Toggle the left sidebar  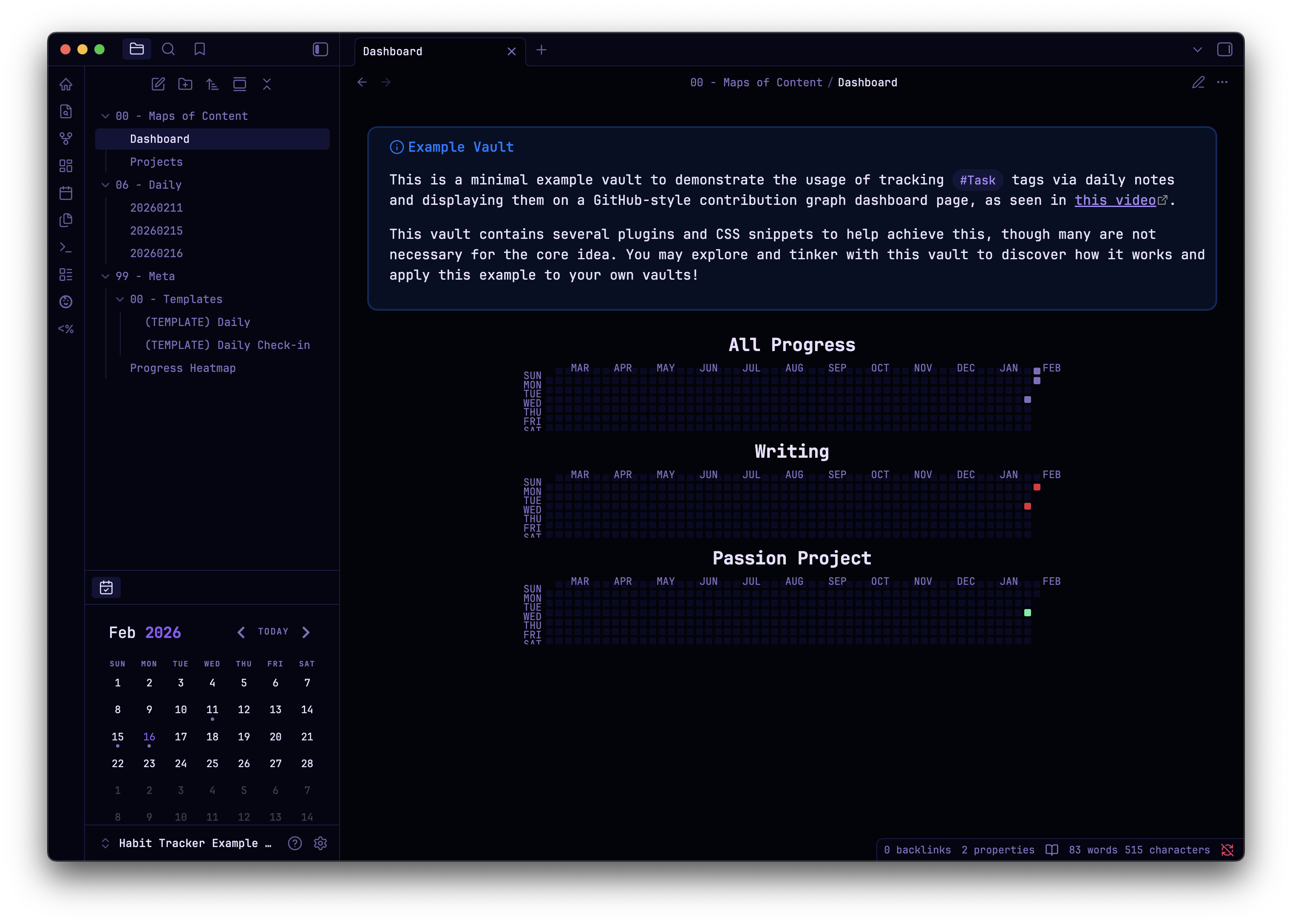[320, 49]
